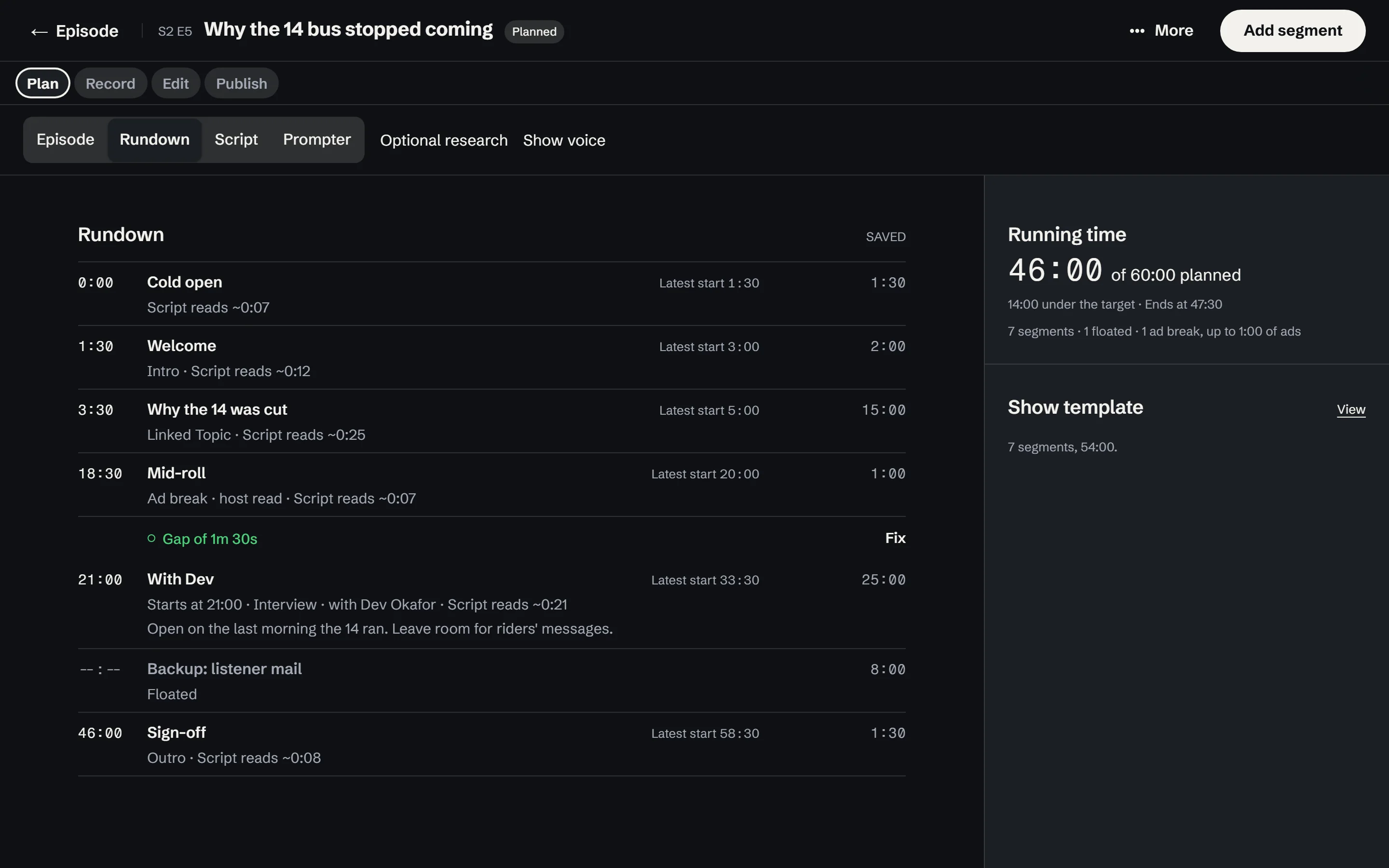Click the episode title heading
The width and height of the screenshot is (1389, 868).
coord(348,29)
